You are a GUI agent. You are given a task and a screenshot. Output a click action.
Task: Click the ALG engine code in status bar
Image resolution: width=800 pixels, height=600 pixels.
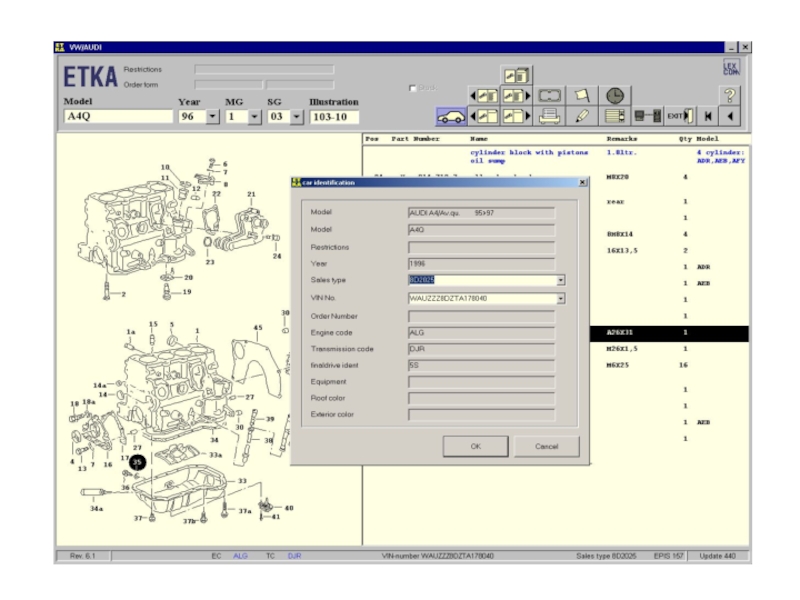click(240, 556)
